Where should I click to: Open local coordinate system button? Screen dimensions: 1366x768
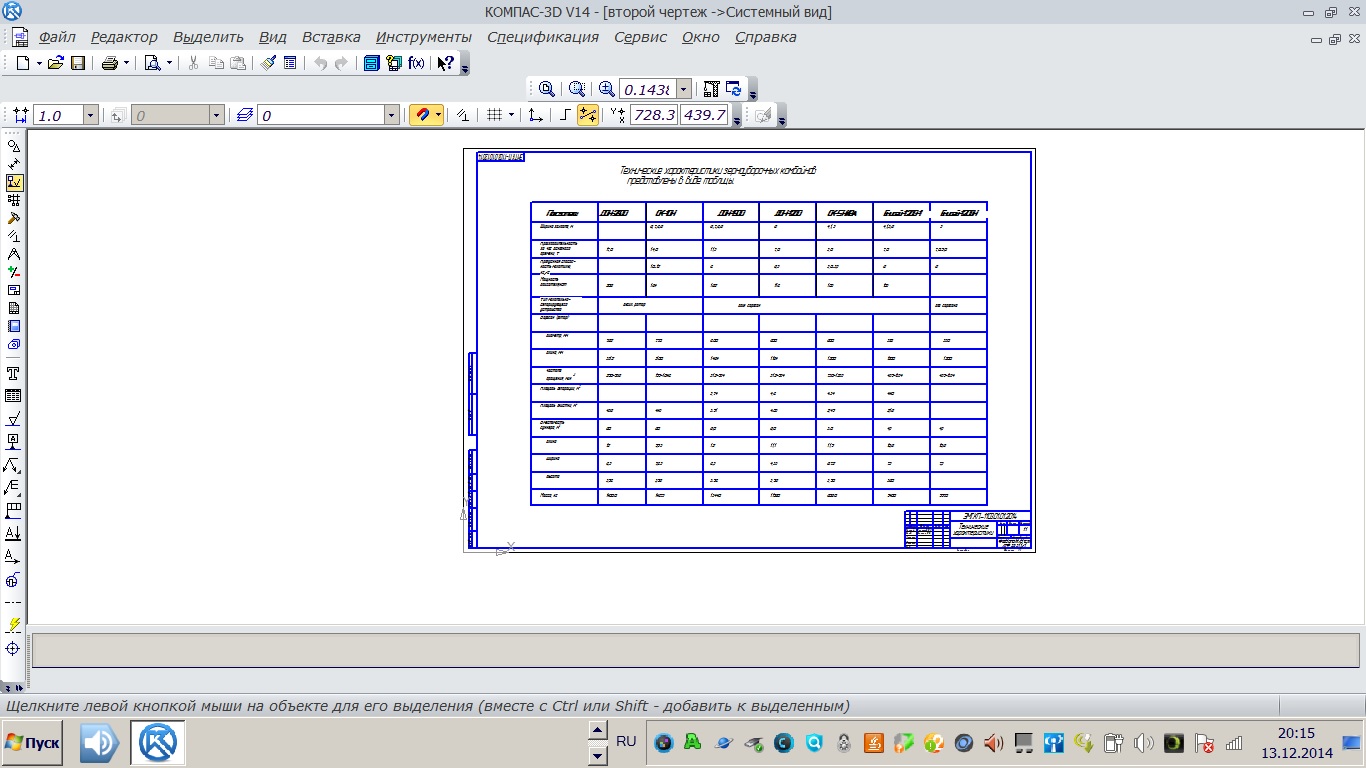[x=536, y=115]
